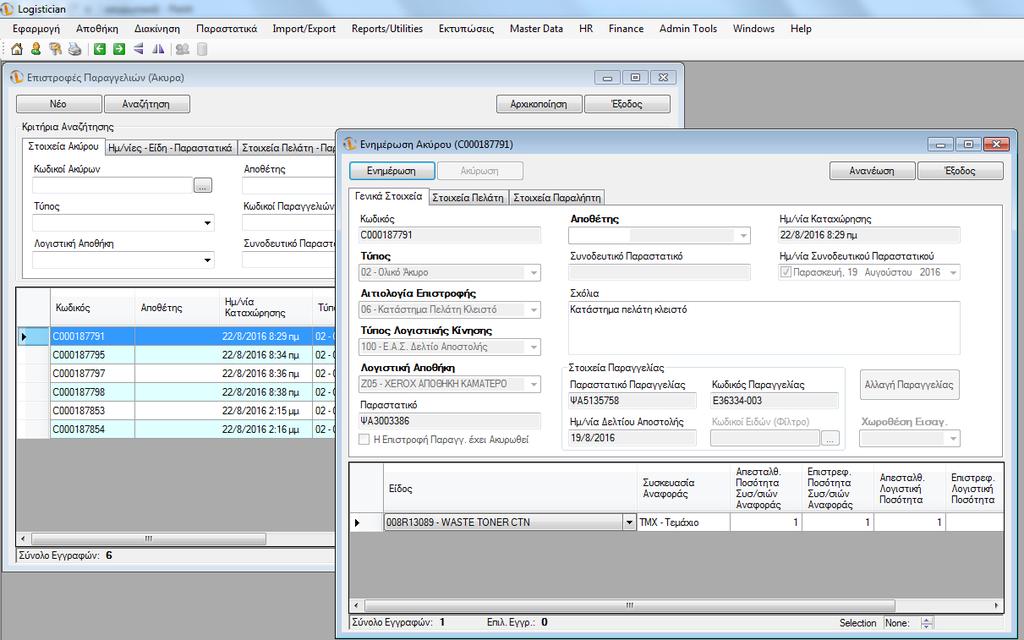Select row C000187795 in the list
The image size is (1024, 640).
click(x=176, y=355)
